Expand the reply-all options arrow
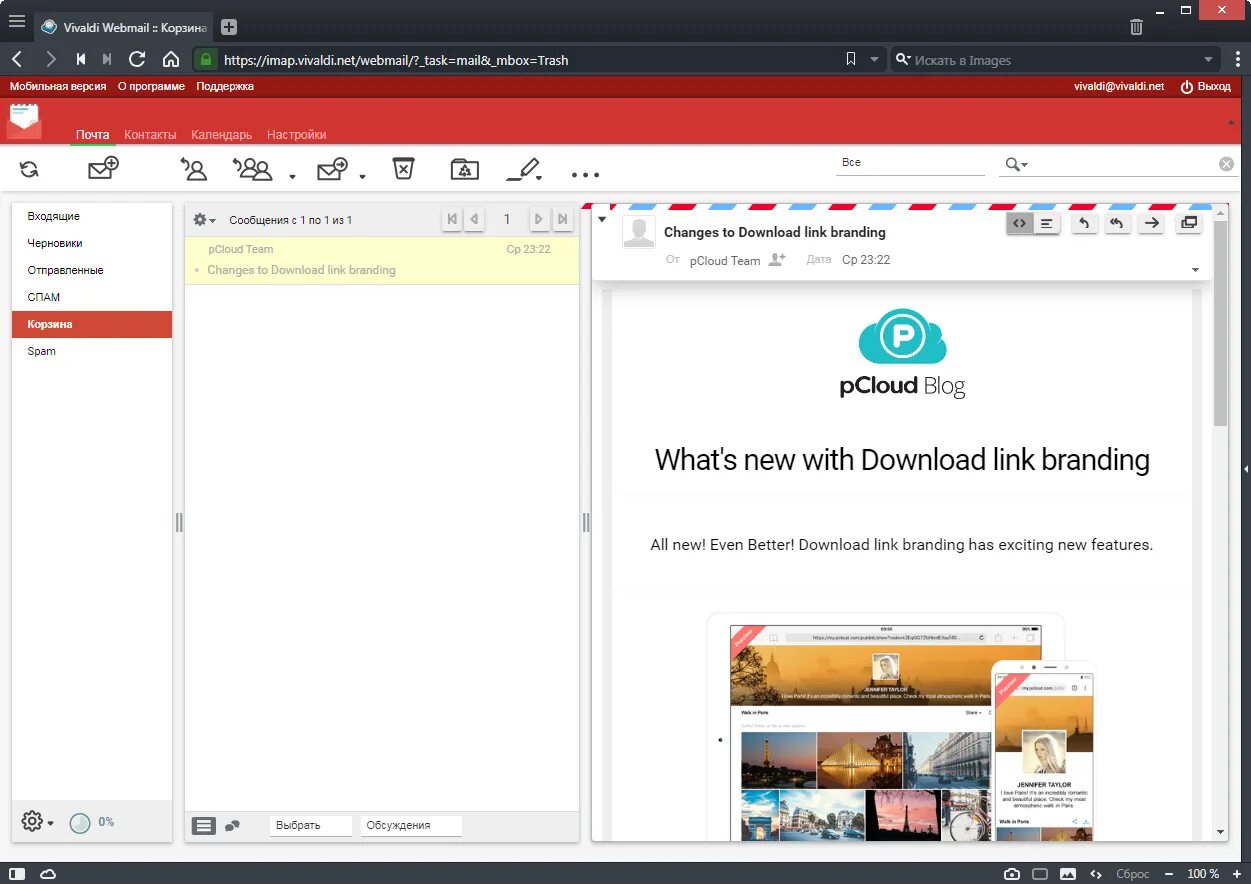The width and height of the screenshot is (1251, 884). [x=292, y=177]
